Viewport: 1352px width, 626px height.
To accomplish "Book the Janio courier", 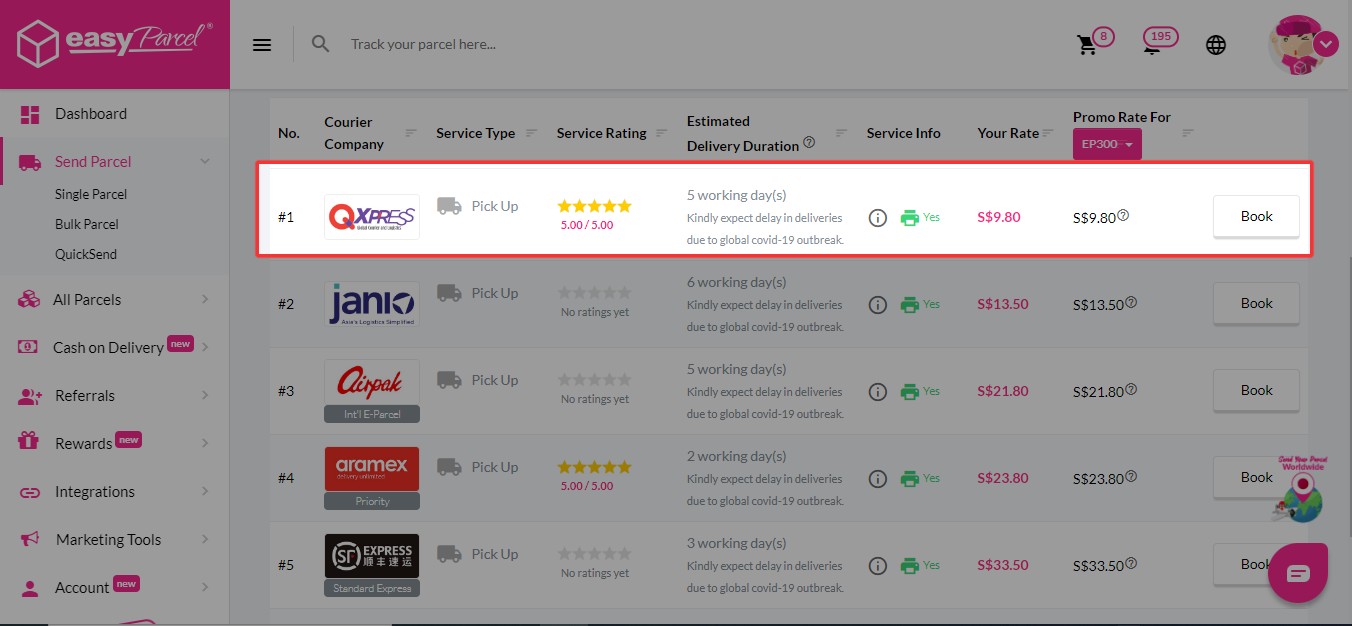I will coord(1256,304).
